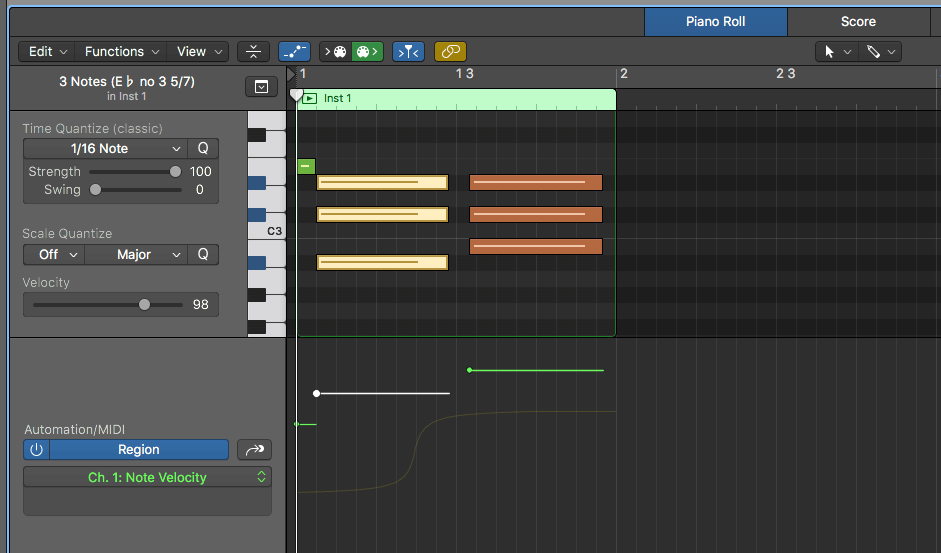
Task: Switch to the Score tab
Action: coord(858,22)
